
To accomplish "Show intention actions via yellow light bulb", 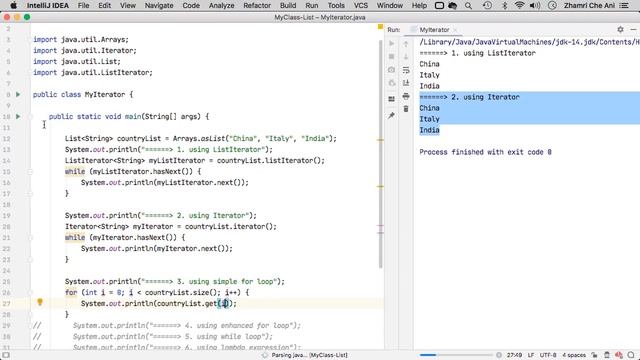I will pyautogui.click(x=40, y=302).
